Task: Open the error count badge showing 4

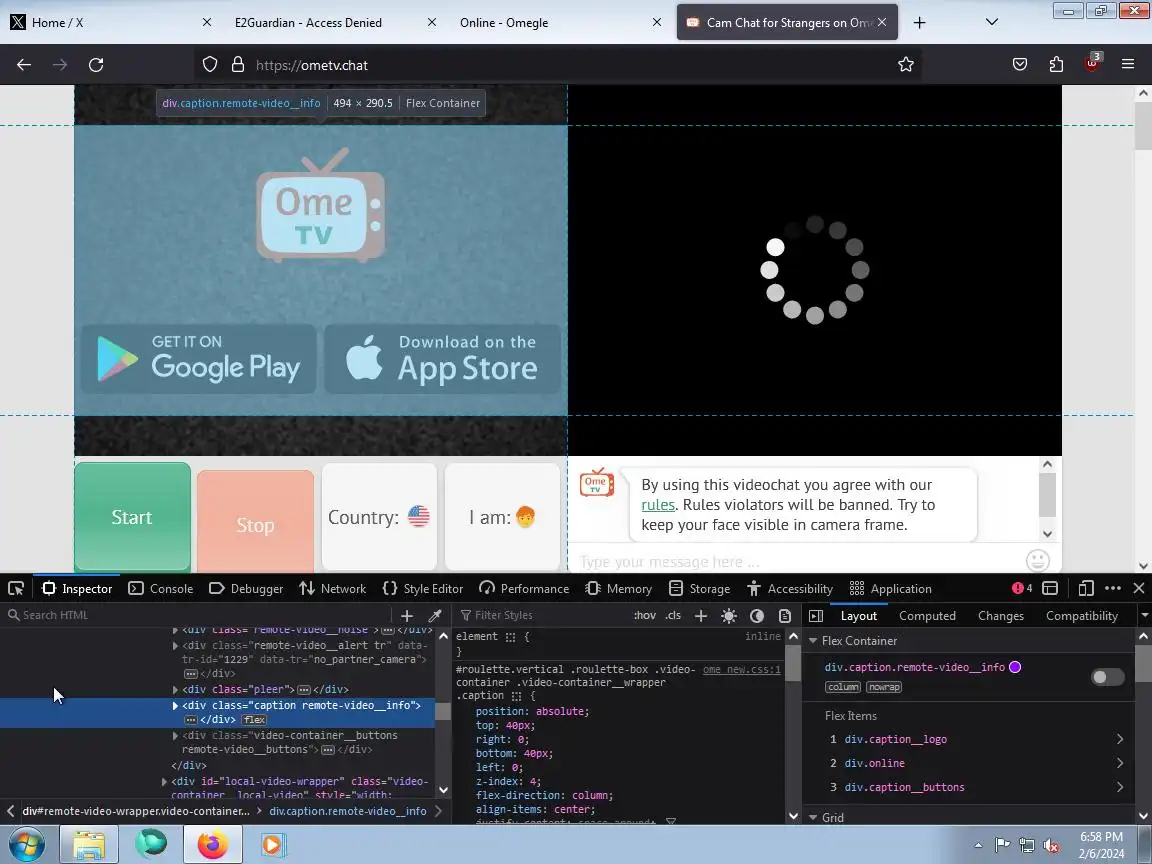Action: coord(1022,588)
